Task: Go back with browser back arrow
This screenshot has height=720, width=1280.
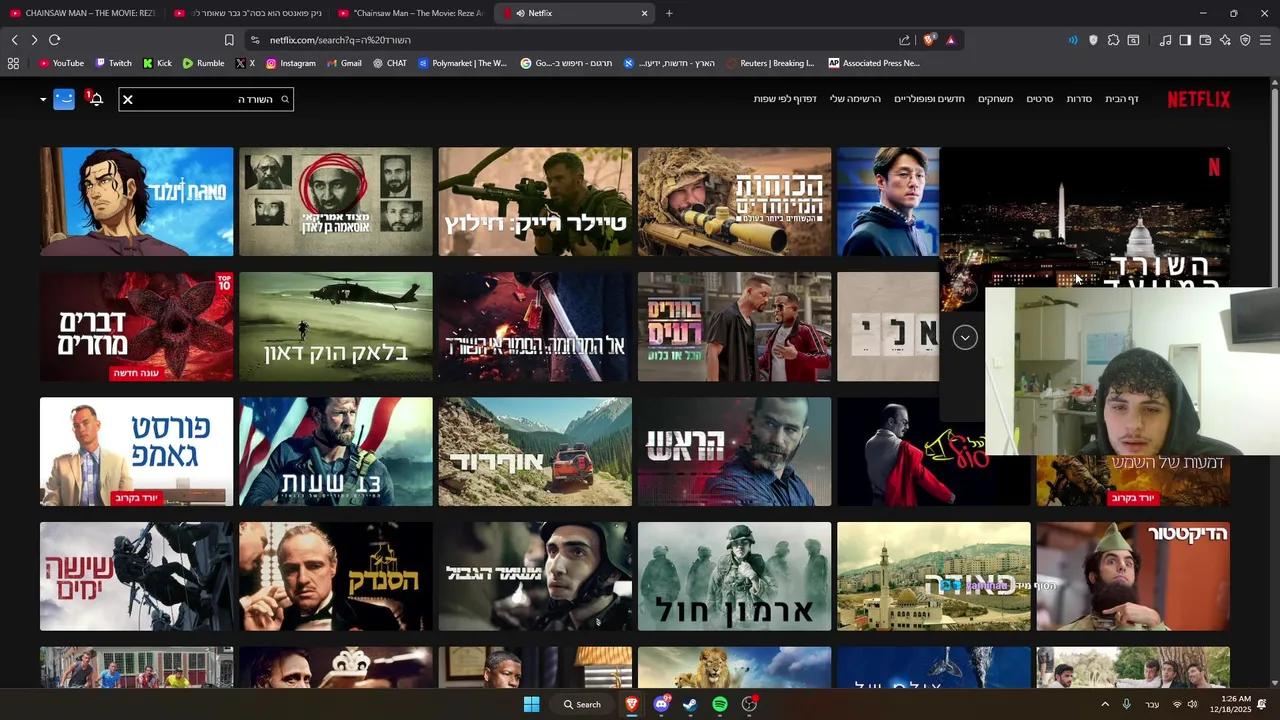Action: [x=14, y=40]
